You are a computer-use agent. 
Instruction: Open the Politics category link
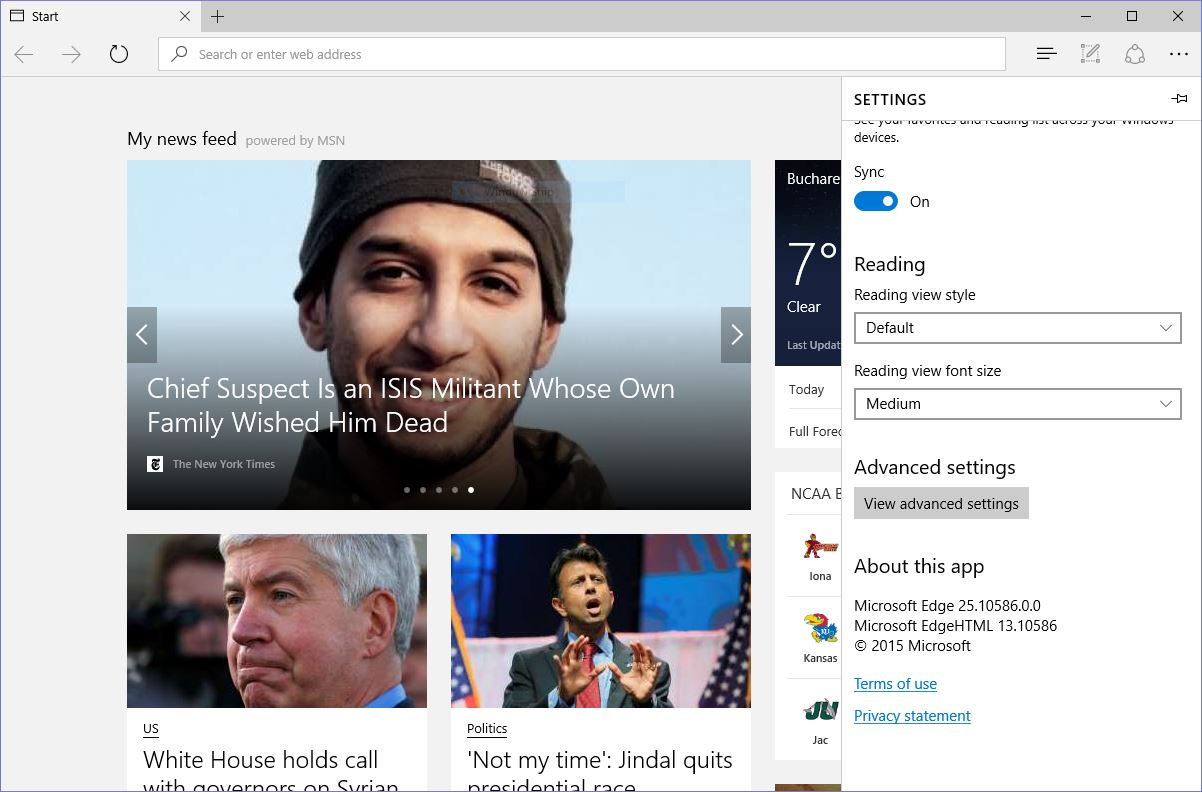pos(487,729)
